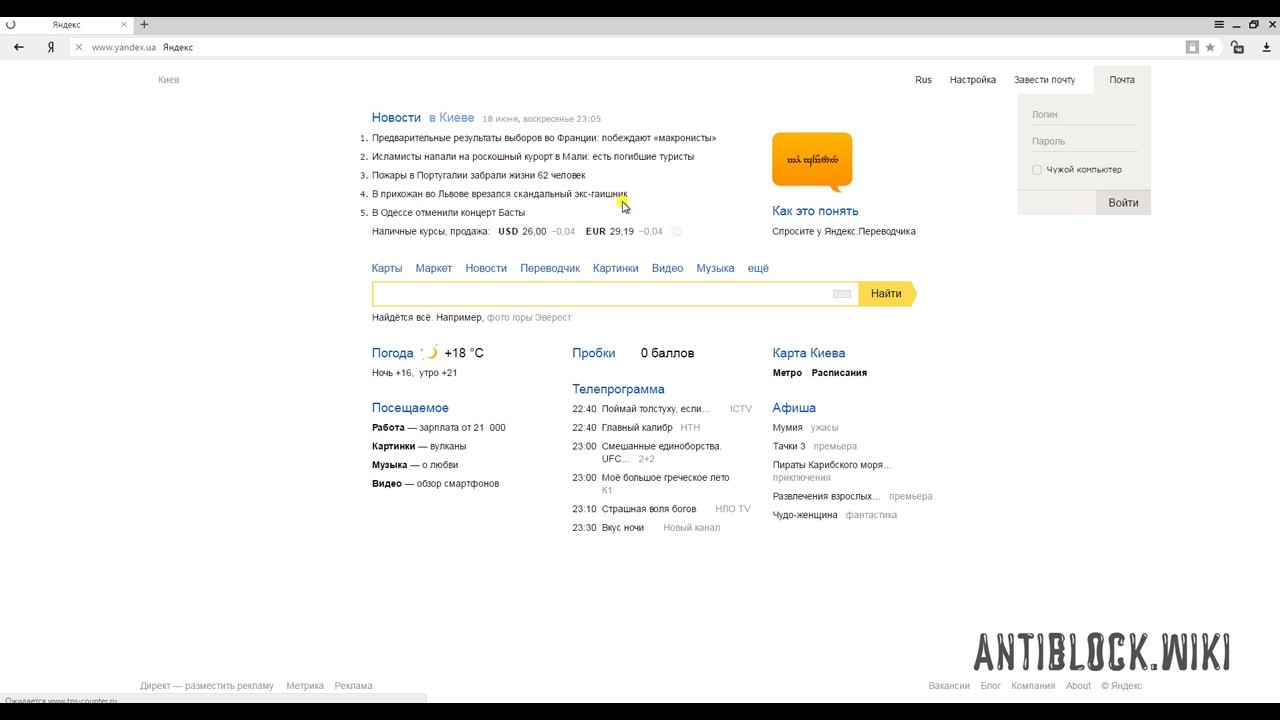
Task: Expand more services with ещё
Action: (x=758, y=268)
